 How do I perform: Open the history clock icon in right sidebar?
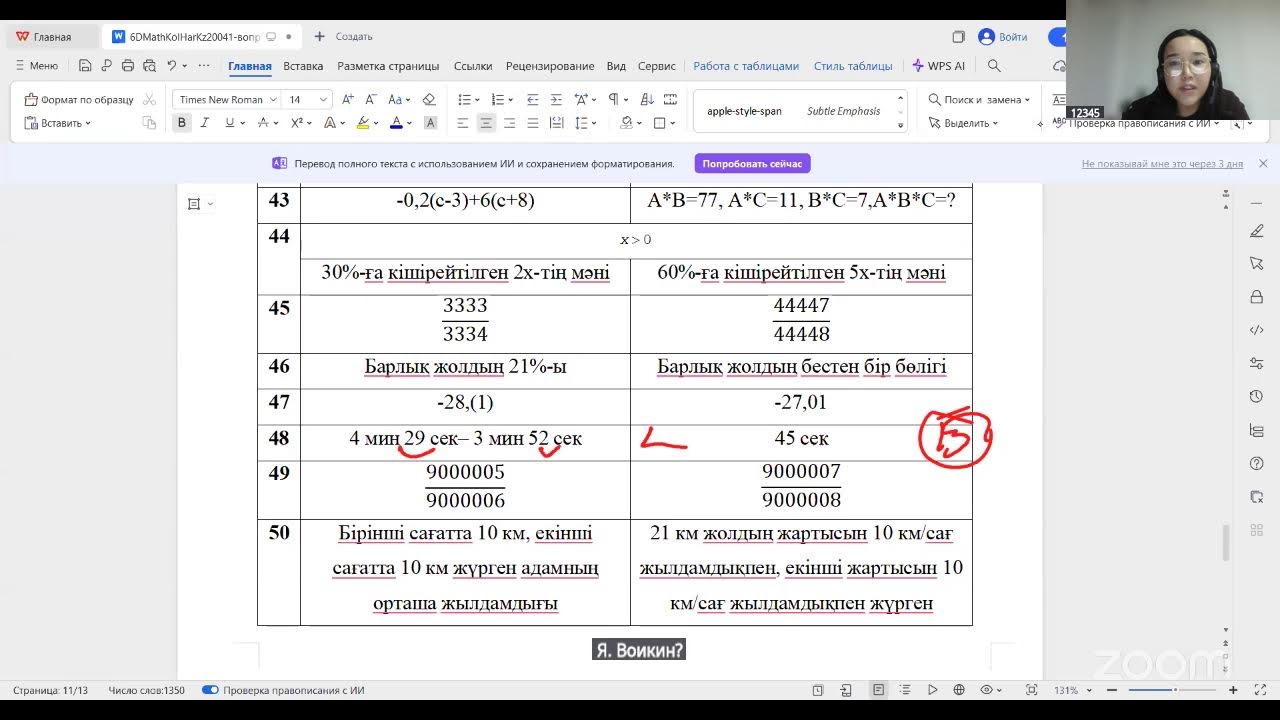(x=1257, y=397)
